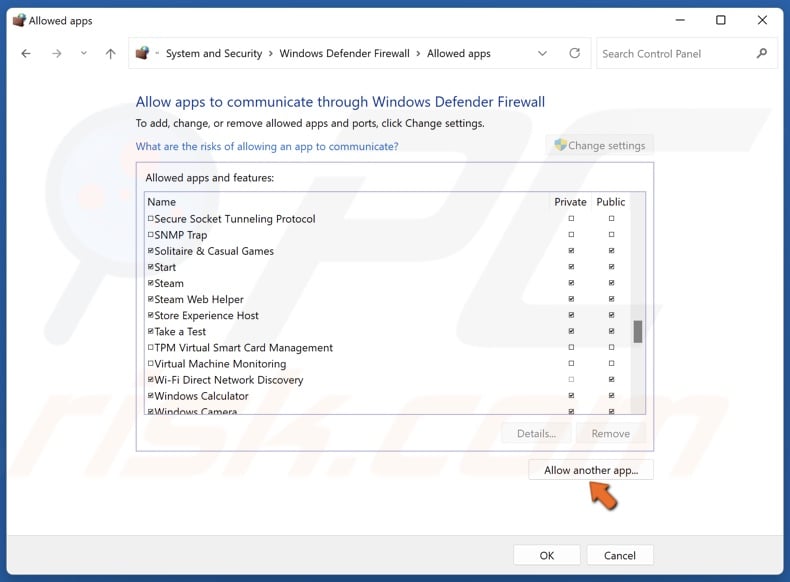Click the allowed apps list scrollbar thumb
This screenshot has width=790, height=582.
click(x=638, y=331)
